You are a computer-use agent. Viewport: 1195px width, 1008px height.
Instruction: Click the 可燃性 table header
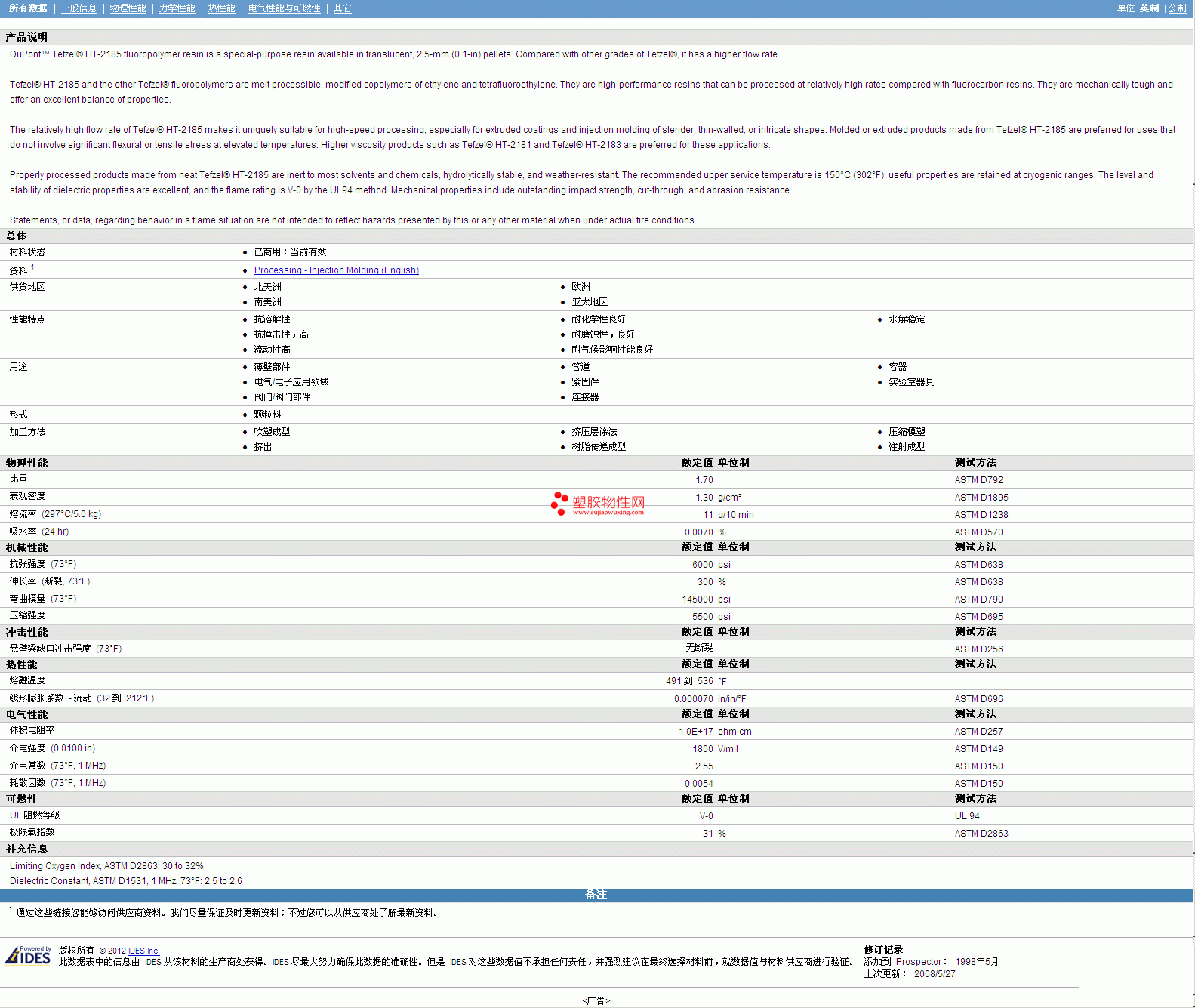coord(22,799)
